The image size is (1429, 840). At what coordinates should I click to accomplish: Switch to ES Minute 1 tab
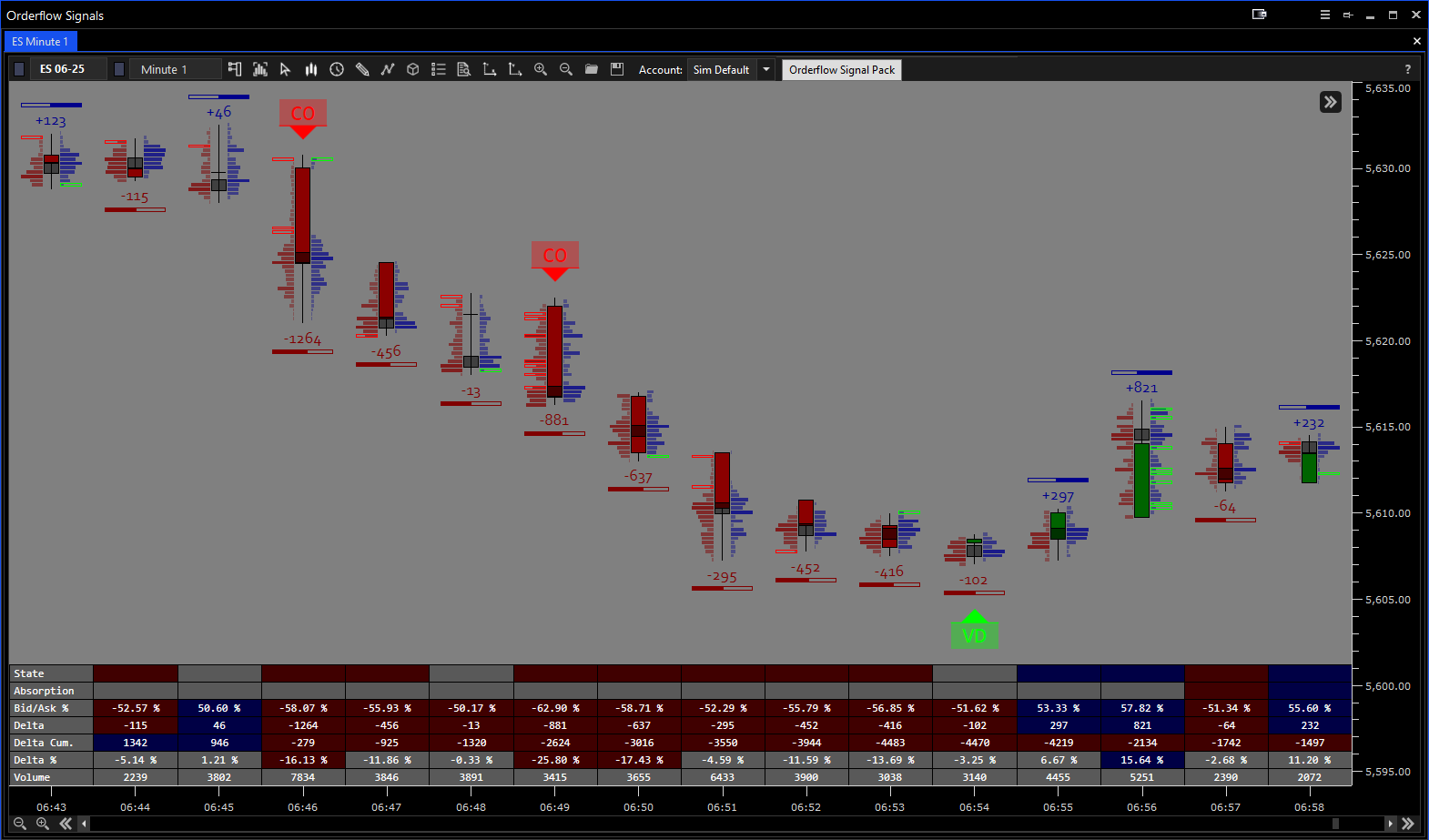click(41, 42)
